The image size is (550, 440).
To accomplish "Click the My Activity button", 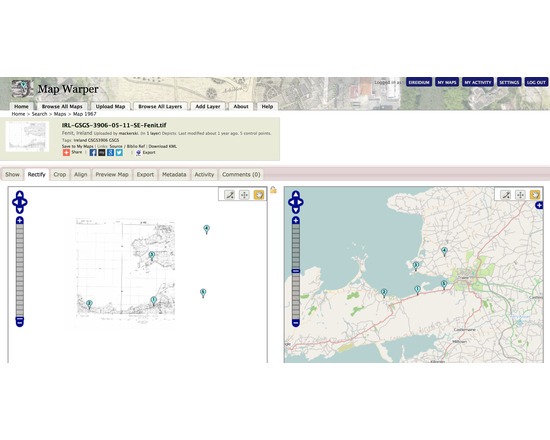I will click(478, 82).
